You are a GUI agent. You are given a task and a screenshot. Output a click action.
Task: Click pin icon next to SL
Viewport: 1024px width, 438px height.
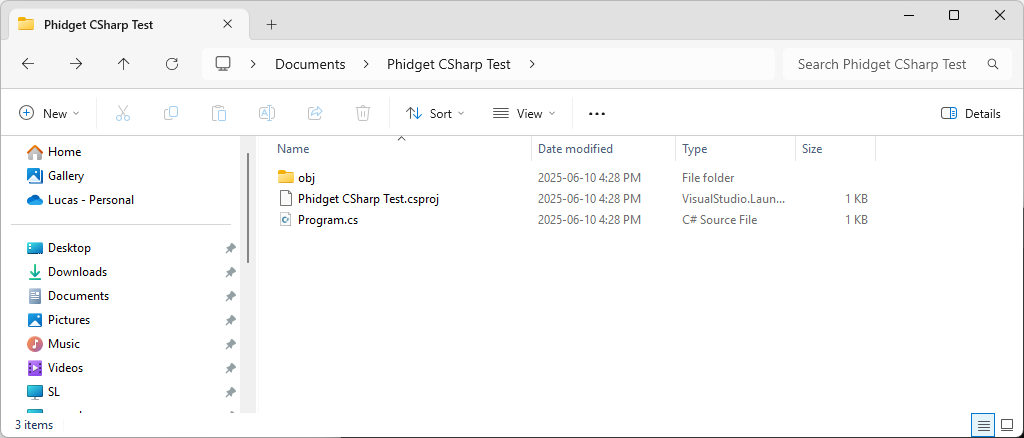point(230,392)
